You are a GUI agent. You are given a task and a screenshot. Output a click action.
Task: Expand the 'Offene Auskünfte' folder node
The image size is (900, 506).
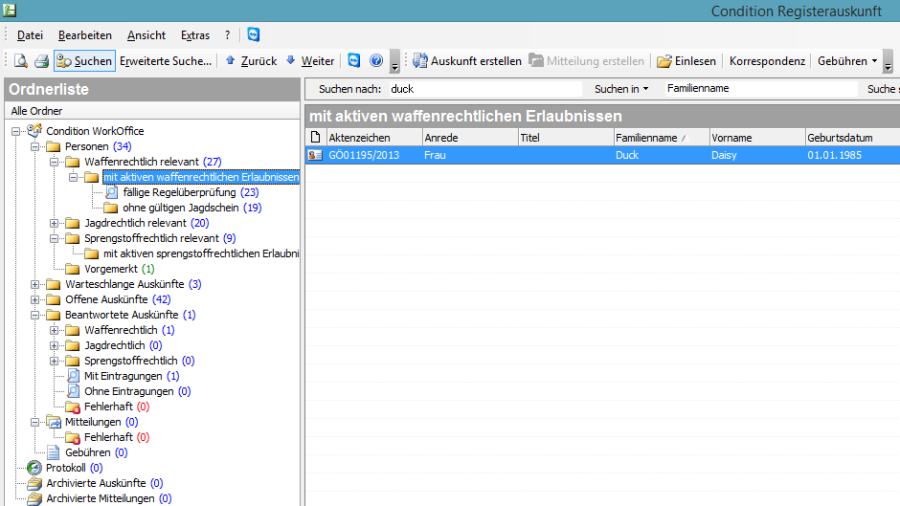tap(36, 300)
